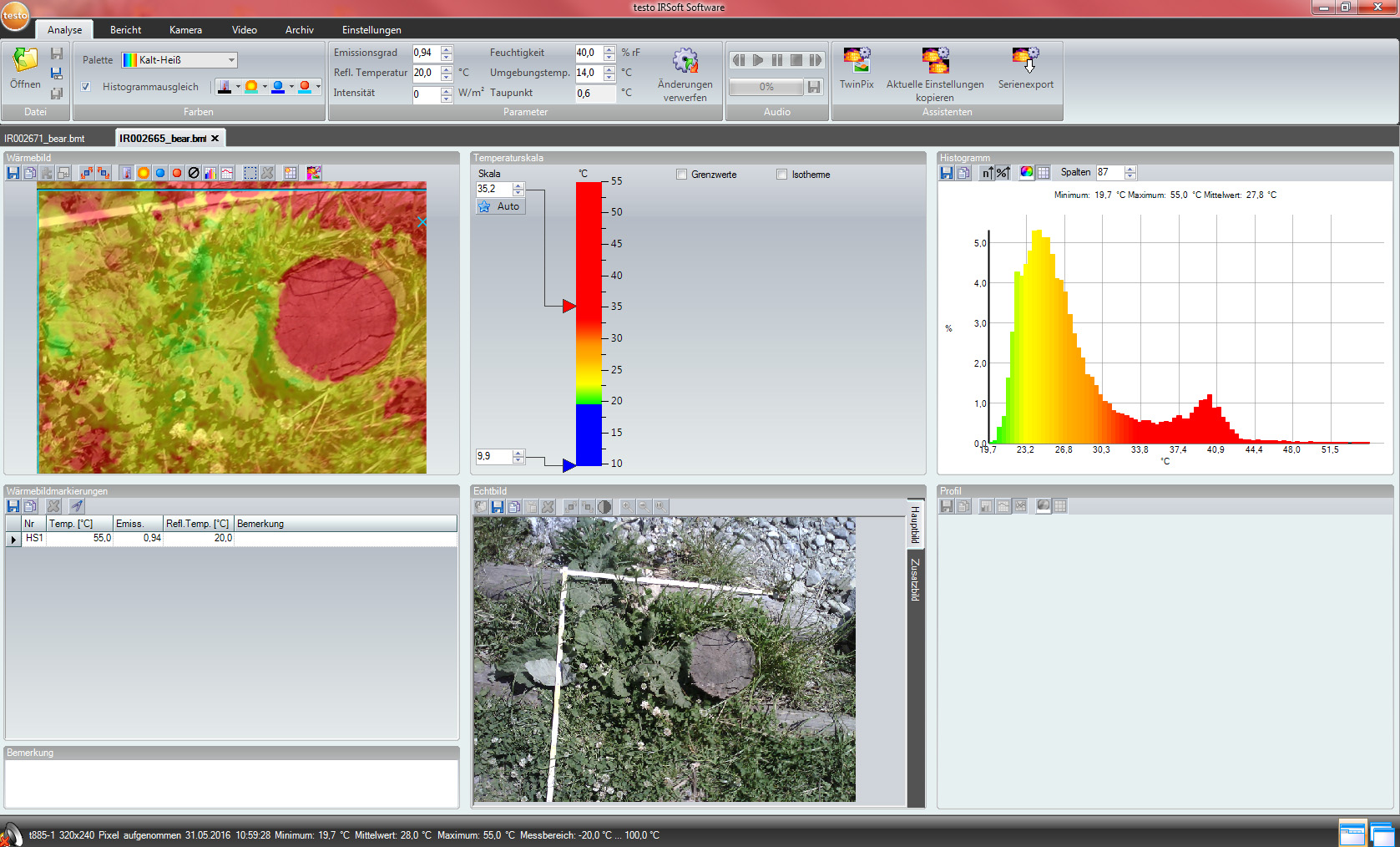The image size is (1400, 847).
Task: Open the Palette Kalt-Heiß dropdown
Action: (231, 60)
